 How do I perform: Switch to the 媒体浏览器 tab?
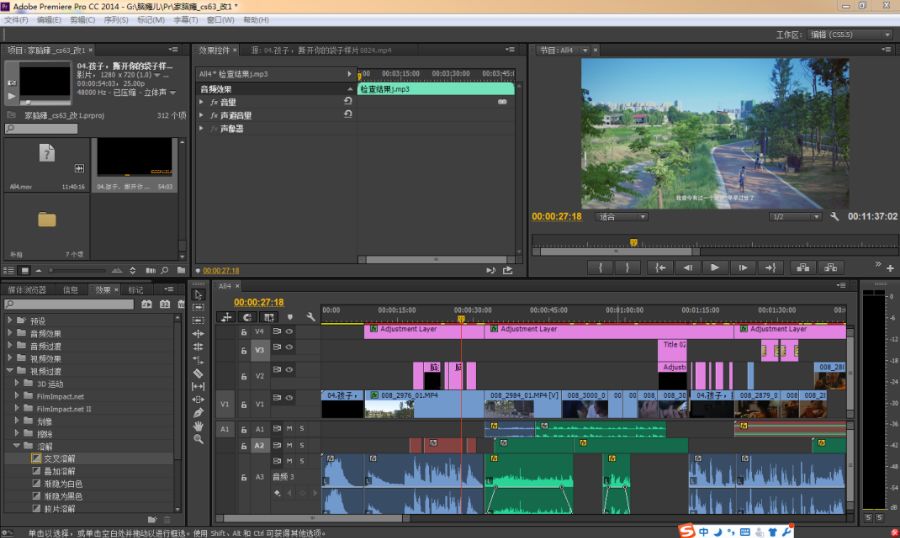pyautogui.click(x=27, y=289)
